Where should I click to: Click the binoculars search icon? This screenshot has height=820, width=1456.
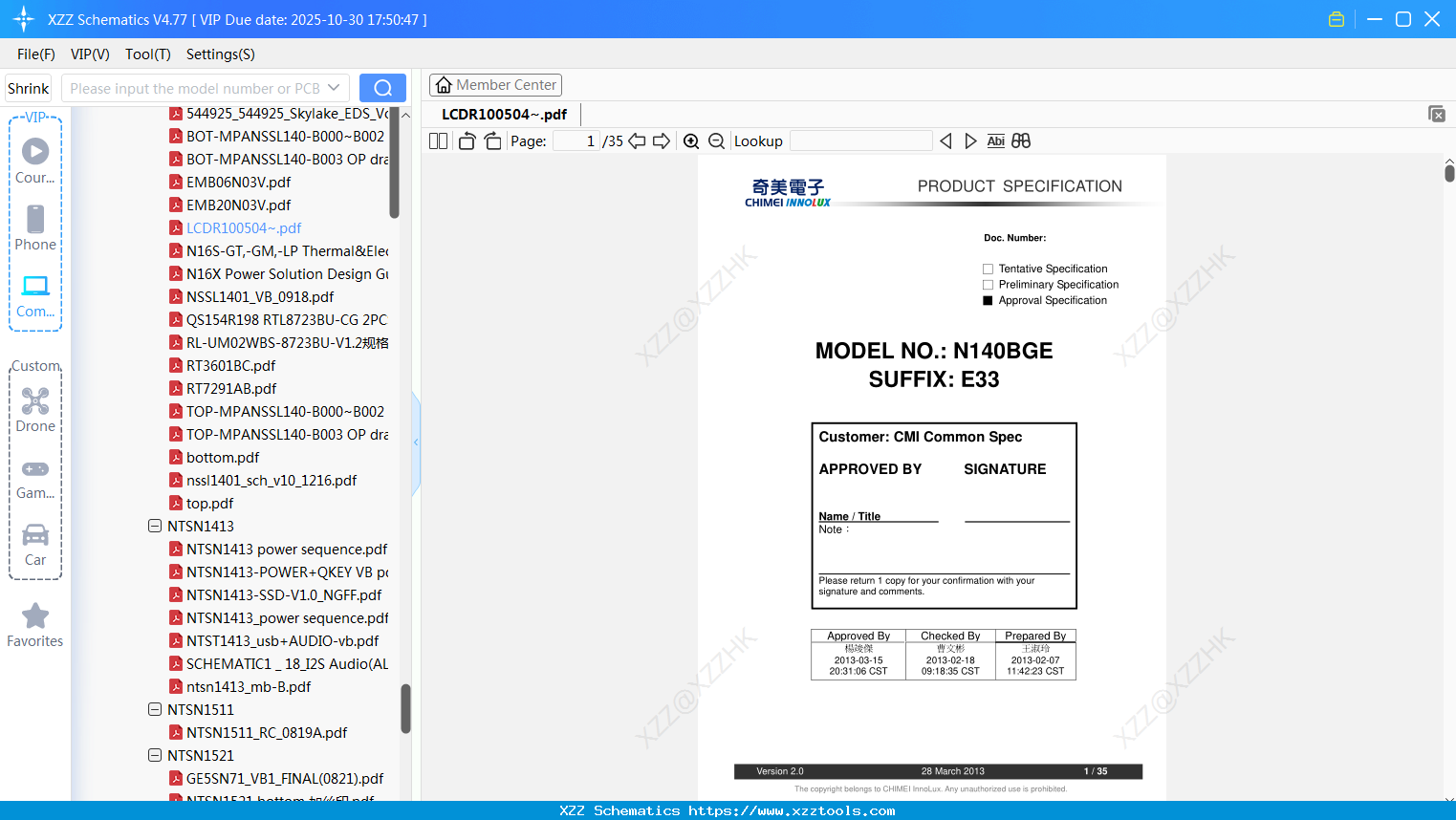pyautogui.click(x=1021, y=141)
